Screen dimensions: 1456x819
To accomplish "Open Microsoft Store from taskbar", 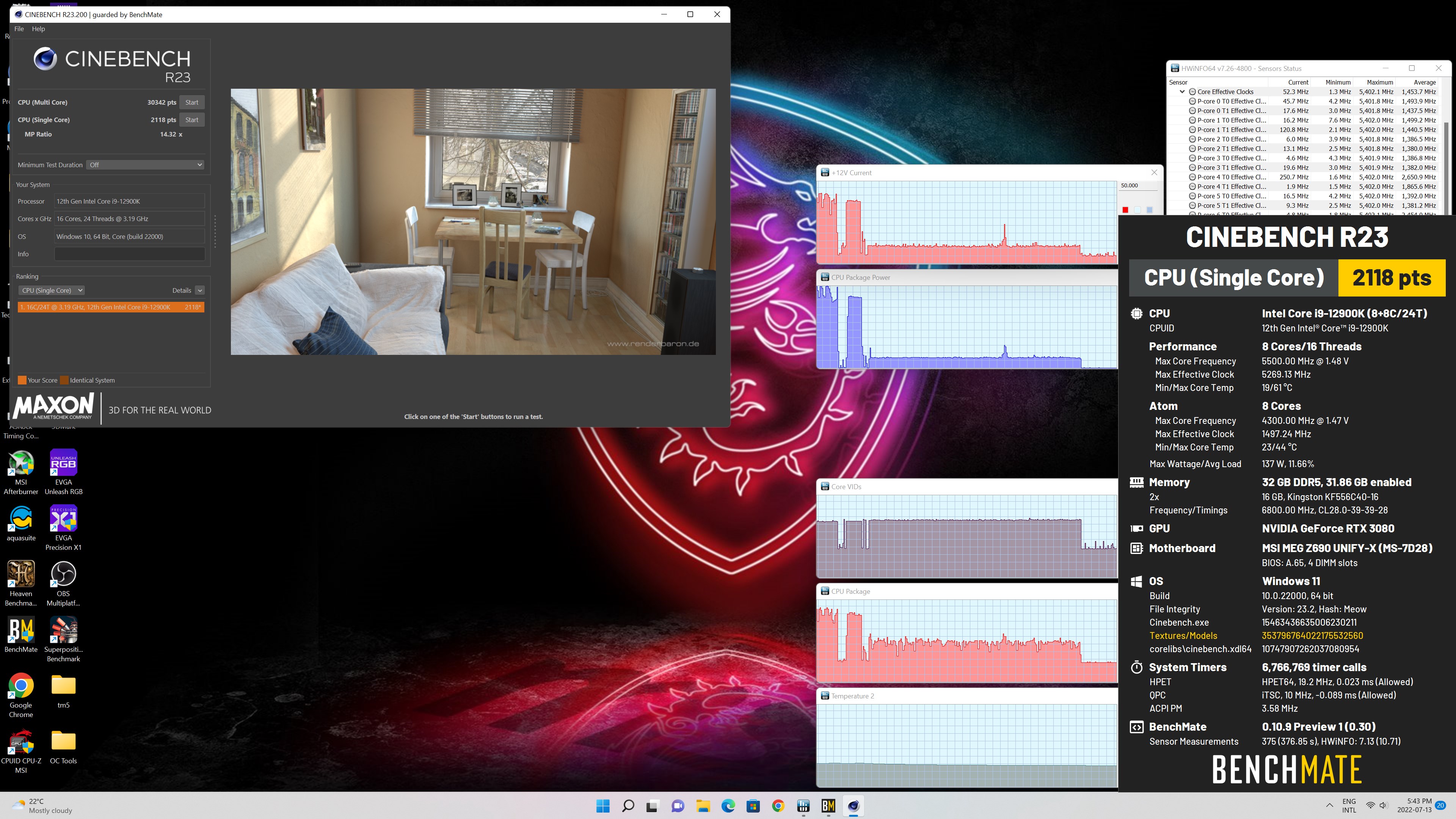I will pos(753,806).
